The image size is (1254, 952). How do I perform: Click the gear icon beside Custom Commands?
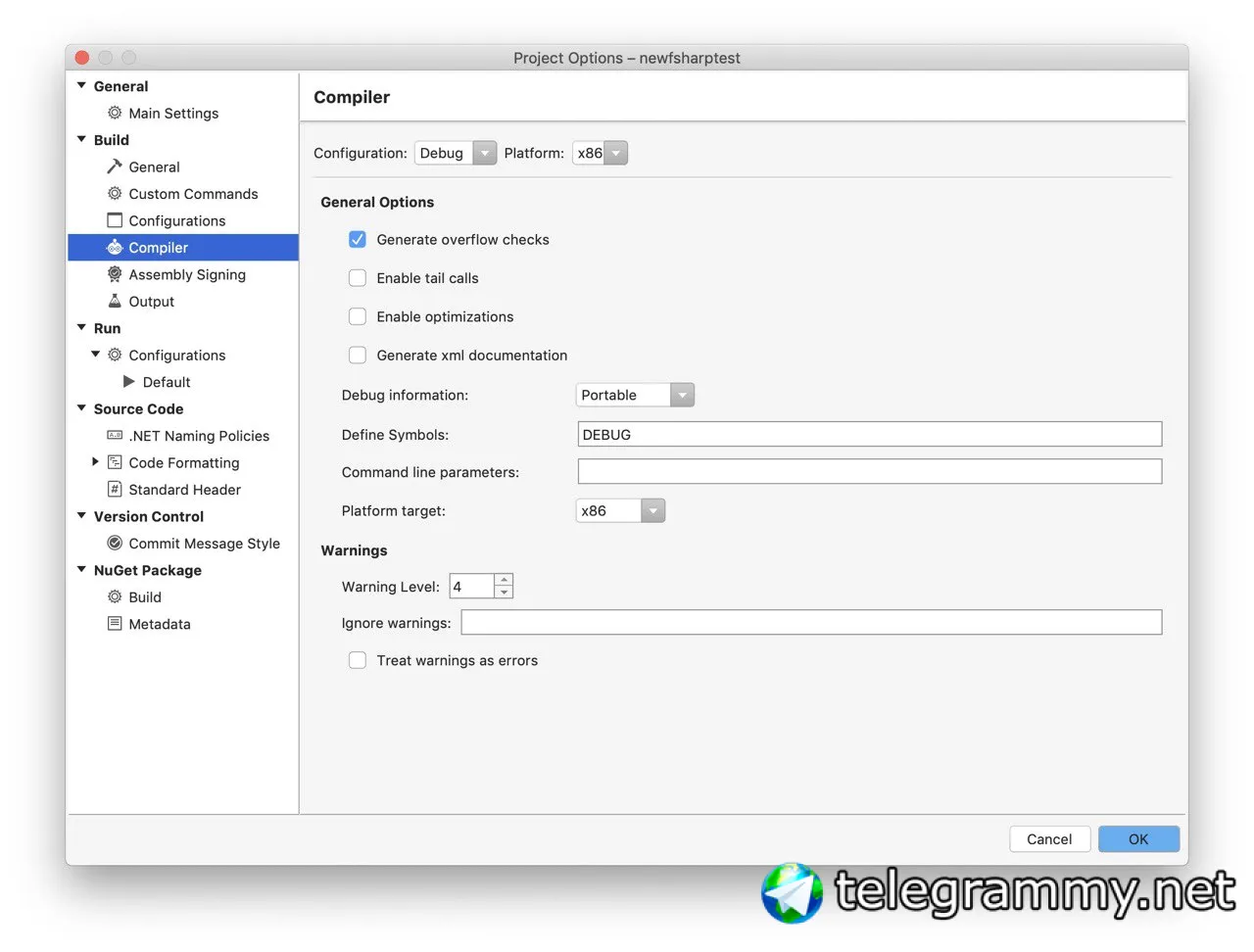coord(115,193)
